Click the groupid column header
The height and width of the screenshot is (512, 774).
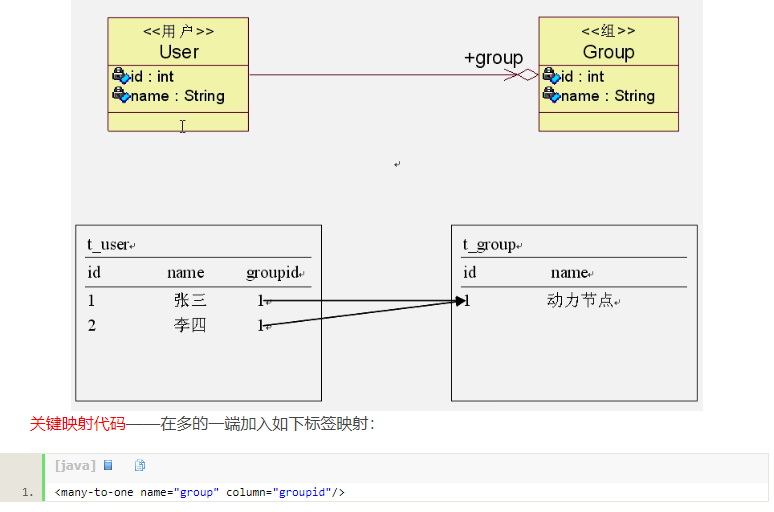272,272
